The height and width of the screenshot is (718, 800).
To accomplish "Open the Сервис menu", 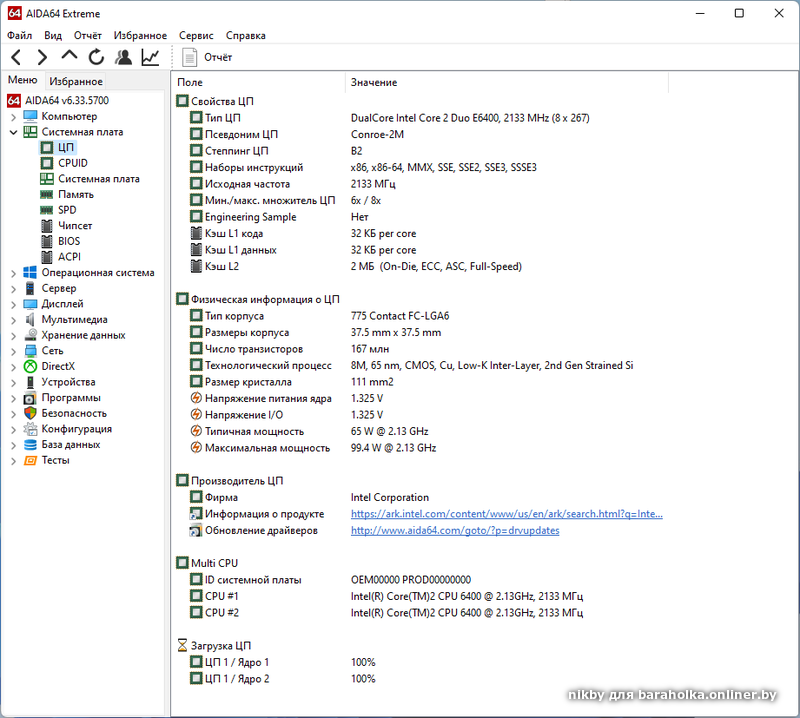I will (196, 35).
